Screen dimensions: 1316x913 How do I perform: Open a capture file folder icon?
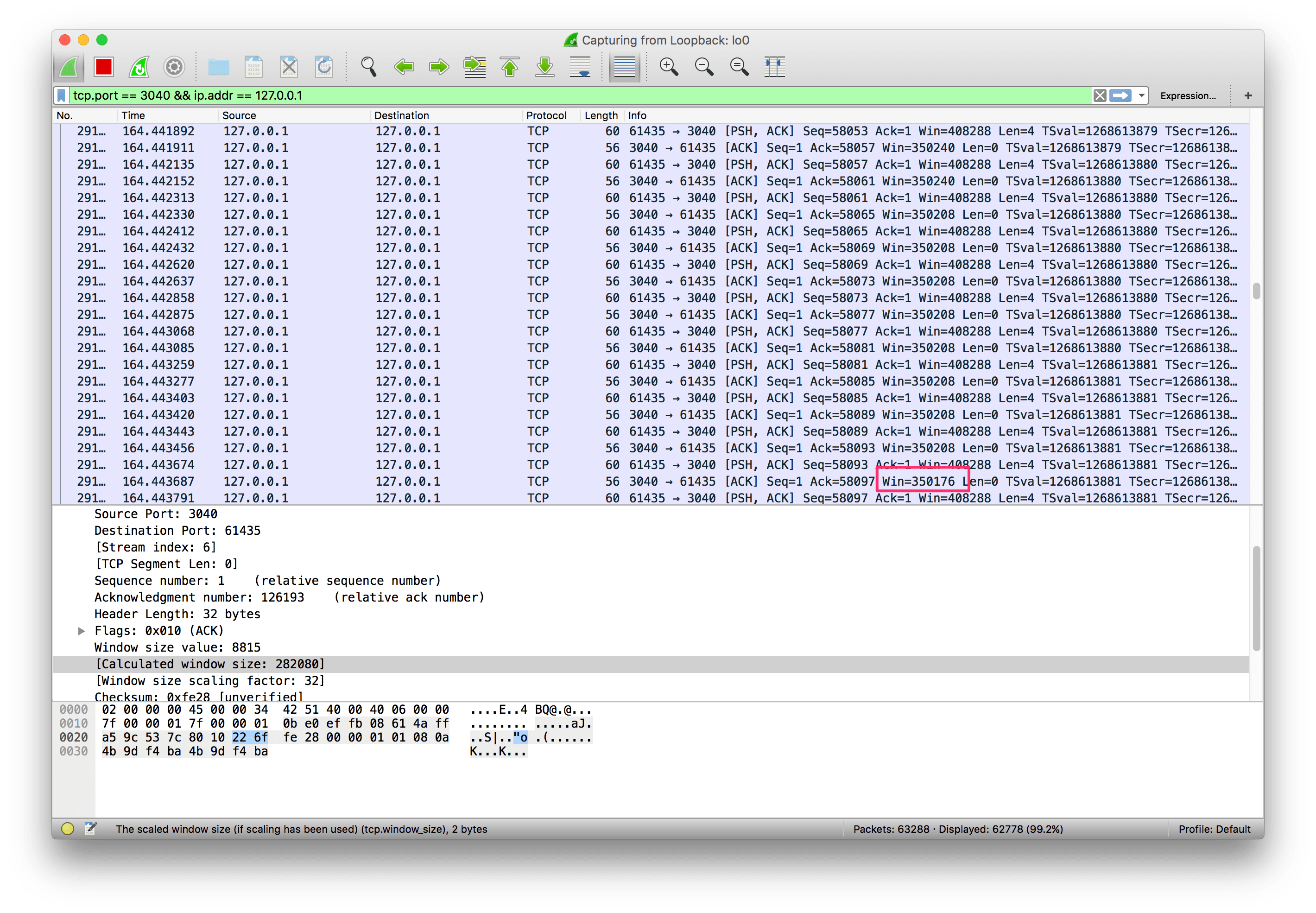tap(218, 67)
